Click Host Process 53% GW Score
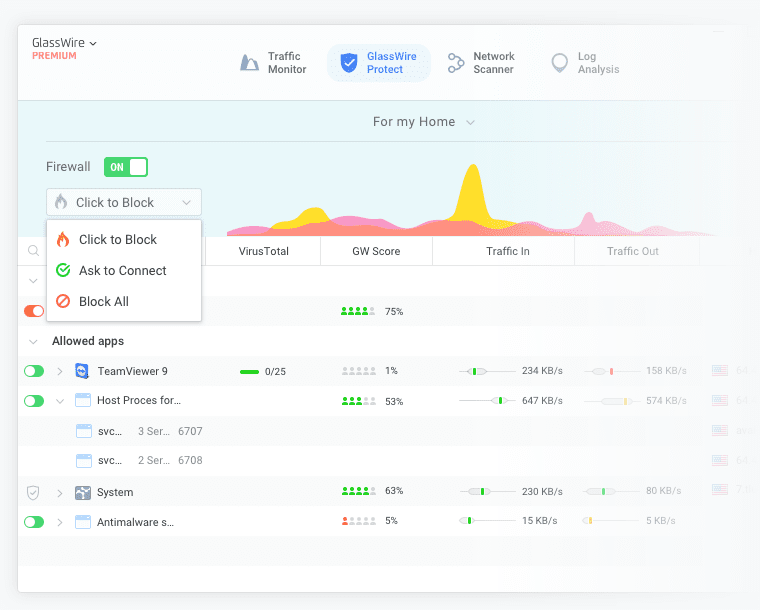The width and height of the screenshot is (760, 610). coord(372,401)
